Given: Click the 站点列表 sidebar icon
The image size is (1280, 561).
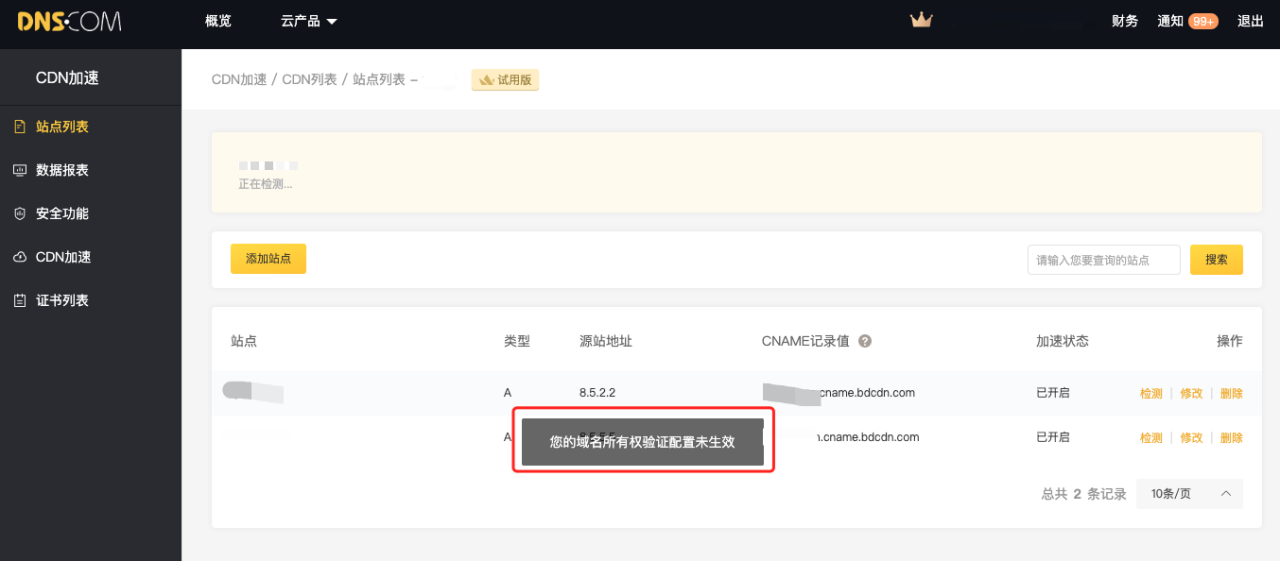Looking at the screenshot, I should (19, 127).
